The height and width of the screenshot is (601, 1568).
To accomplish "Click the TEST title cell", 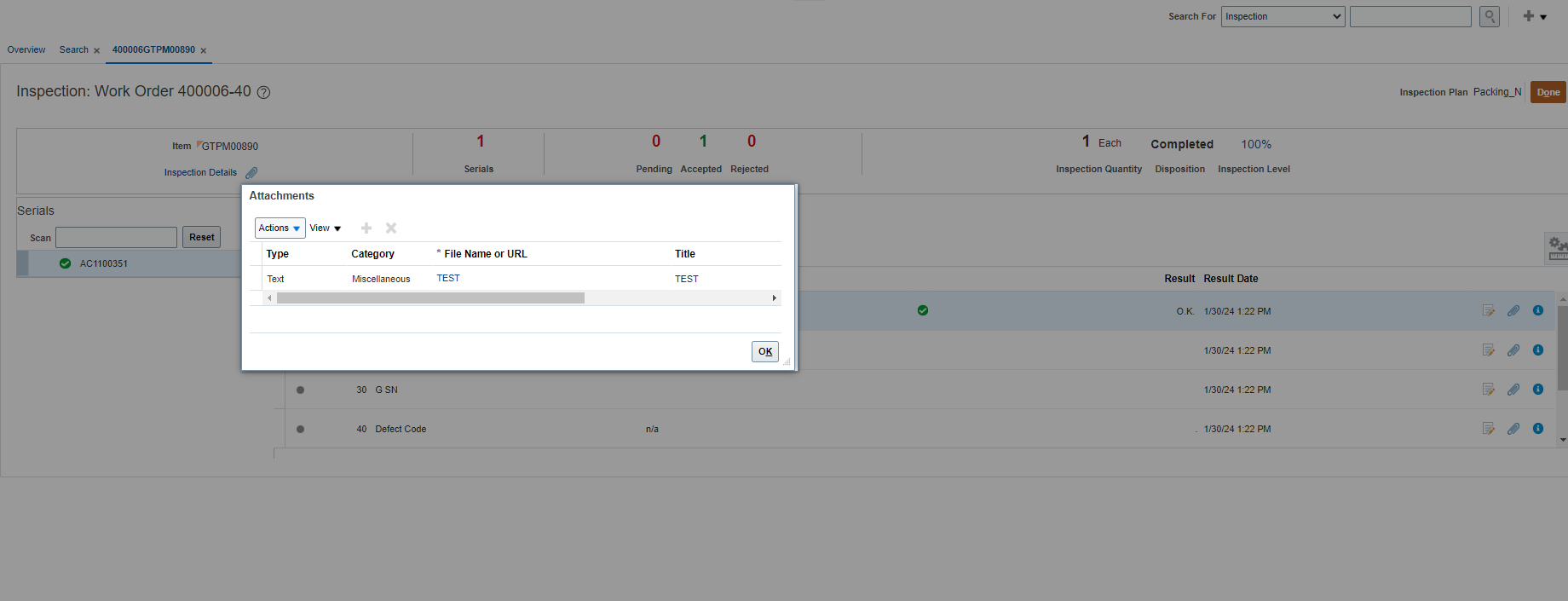I will pyautogui.click(x=687, y=279).
